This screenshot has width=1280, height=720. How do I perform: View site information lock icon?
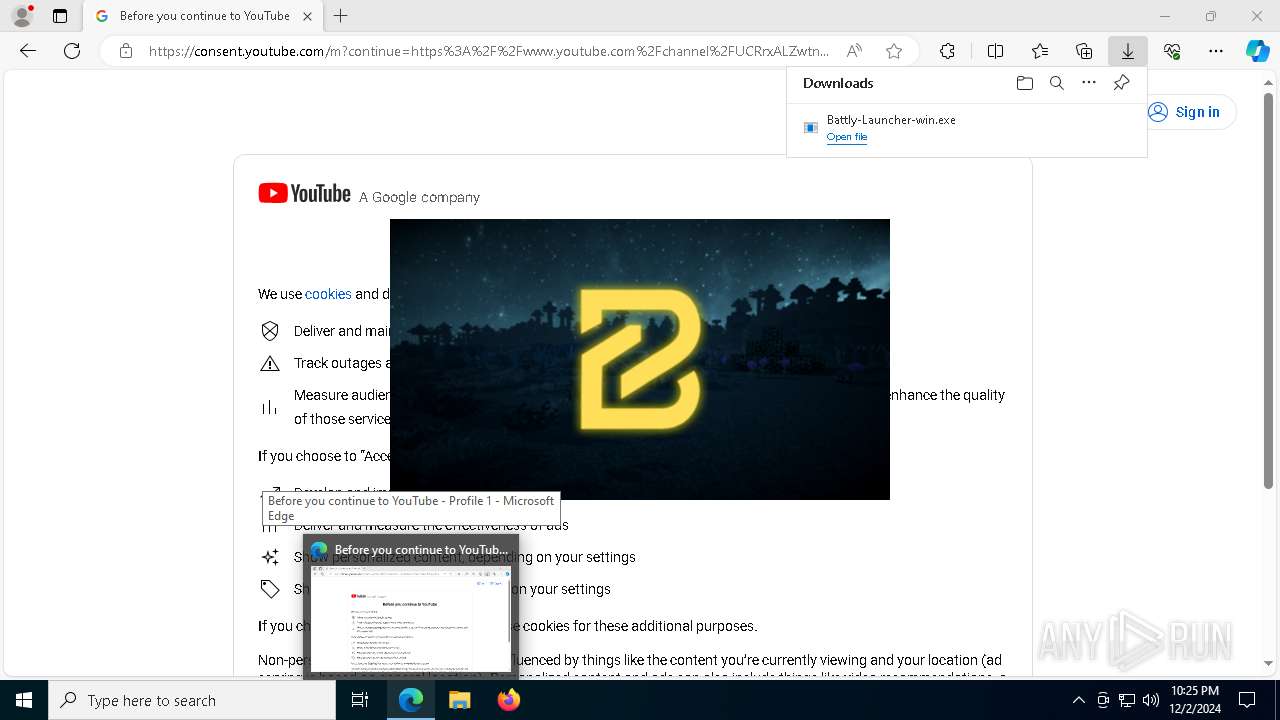pyautogui.click(x=126, y=51)
